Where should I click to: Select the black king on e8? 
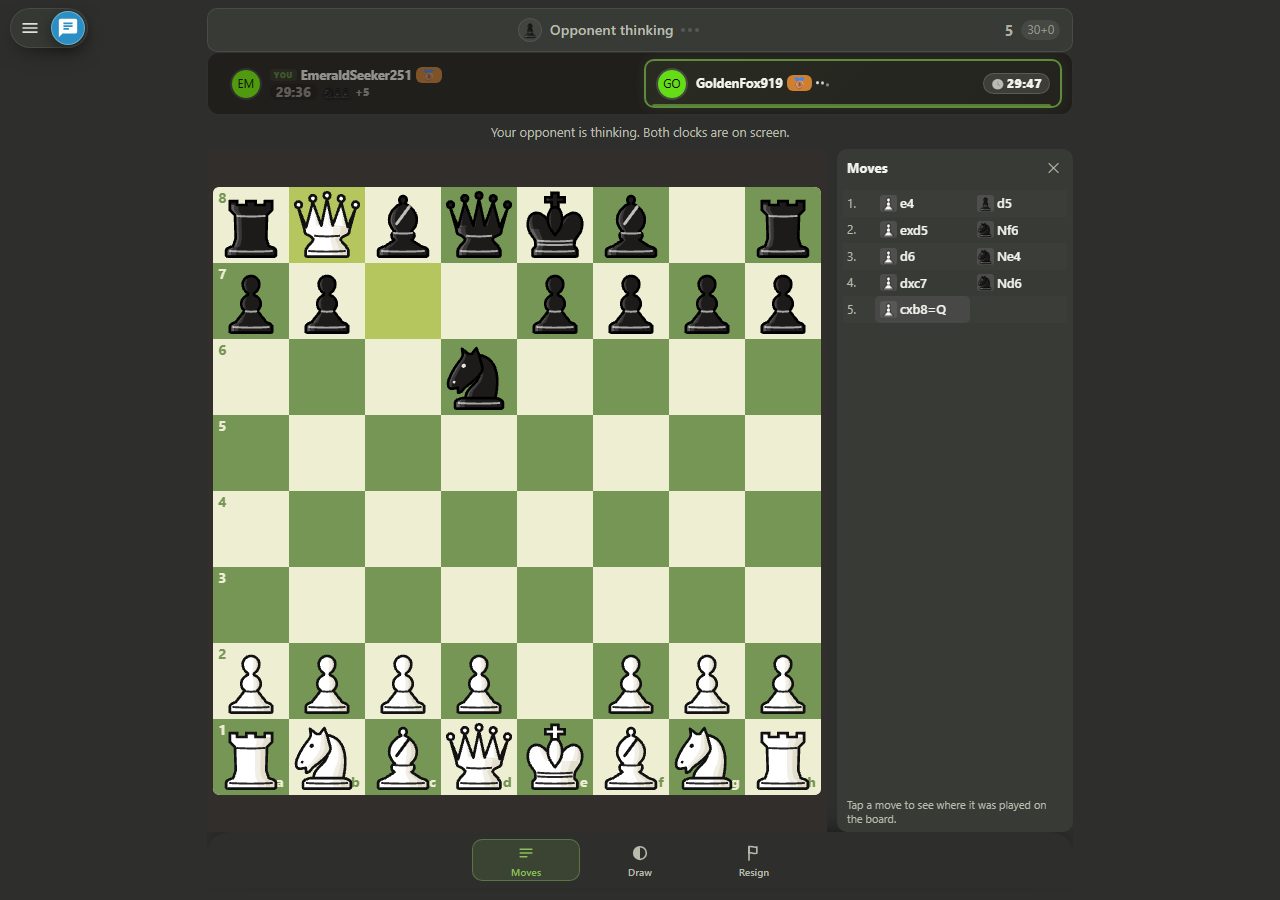click(x=555, y=225)
